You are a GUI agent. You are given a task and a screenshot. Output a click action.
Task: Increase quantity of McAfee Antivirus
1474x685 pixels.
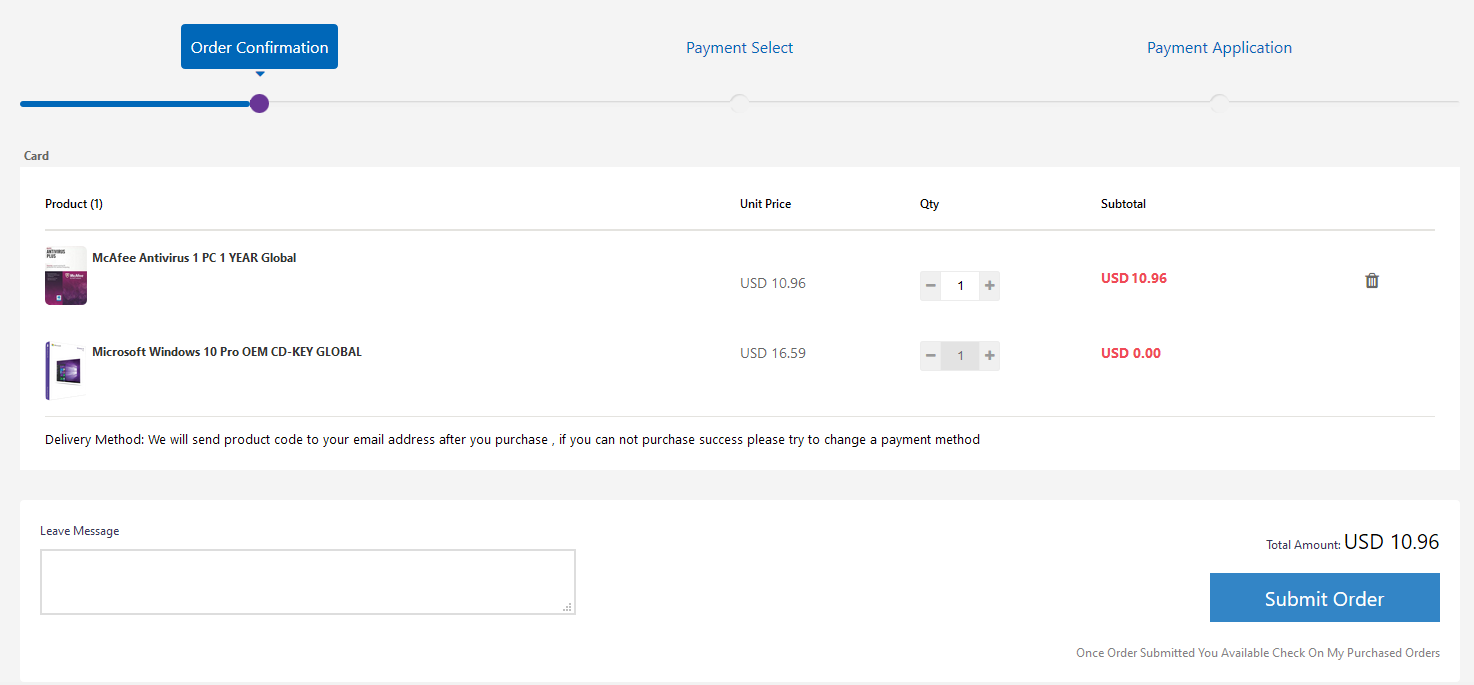990,286
